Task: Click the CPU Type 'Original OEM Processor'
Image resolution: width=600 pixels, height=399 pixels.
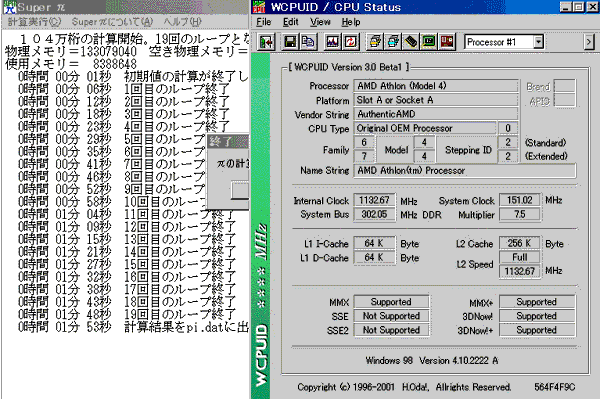Action: pyautogui.click(x=425, y=128)
